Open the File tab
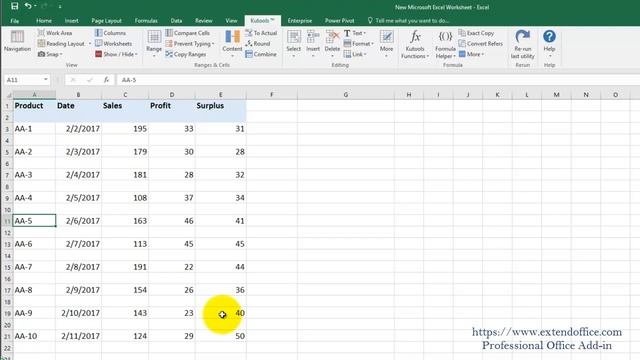The width and height of the screenshot is (640, 360). 15,20
